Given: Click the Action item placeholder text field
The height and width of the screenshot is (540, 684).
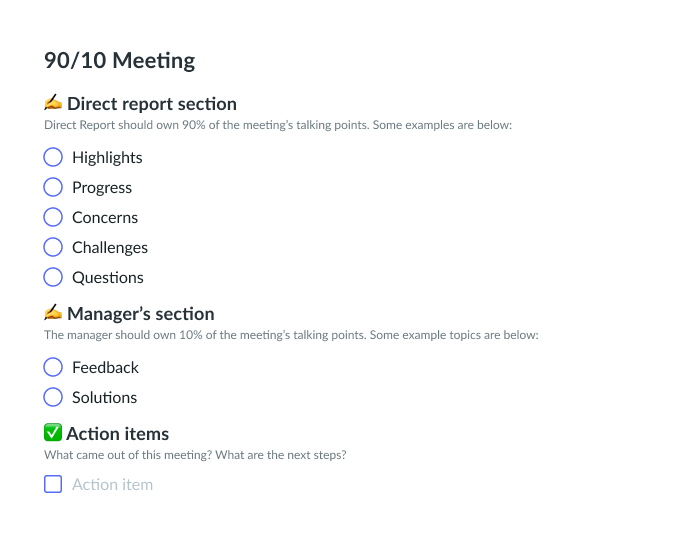Looking at the screenshot, I should (x=112, y=484).
